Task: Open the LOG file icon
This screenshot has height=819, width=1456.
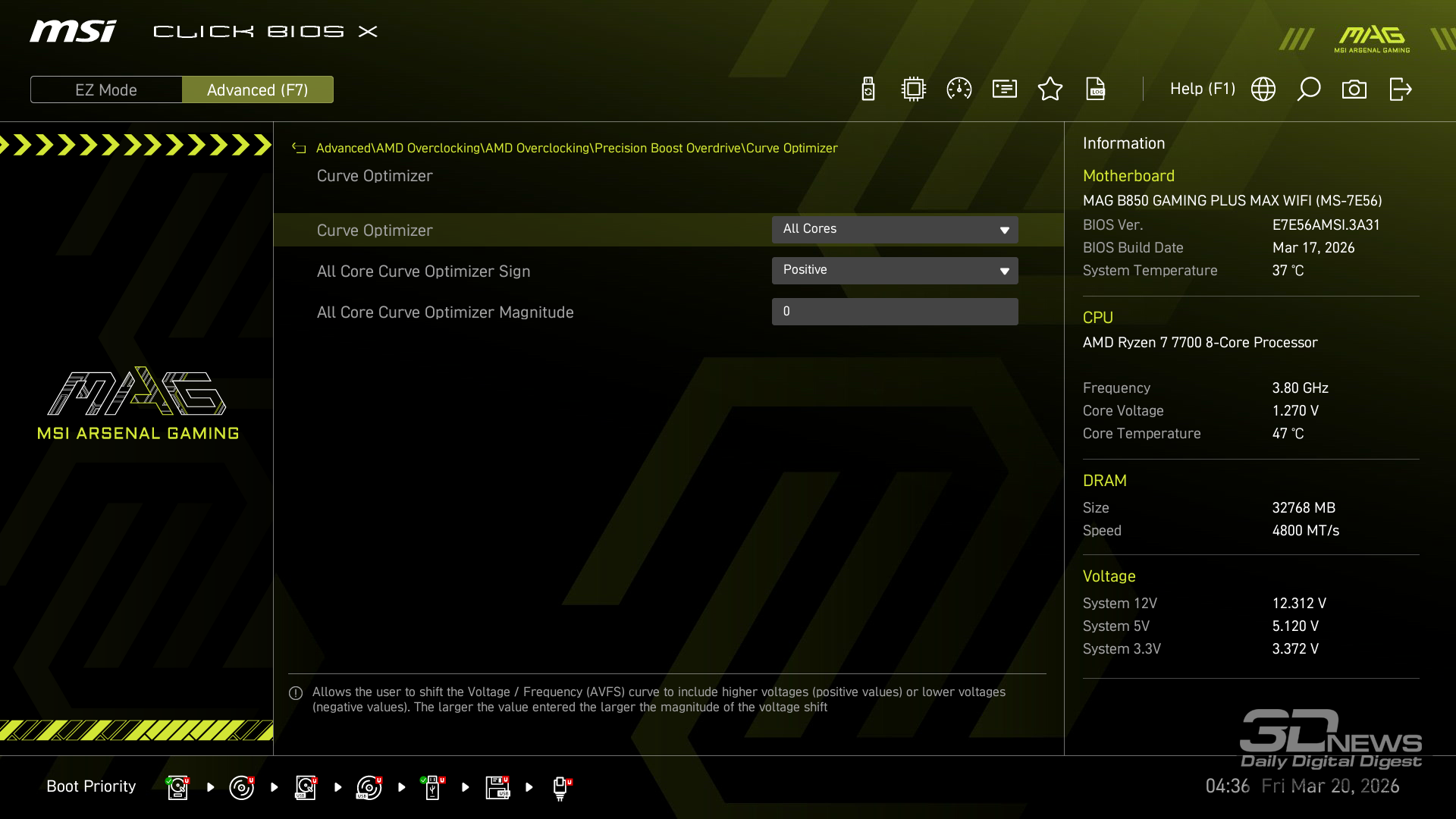Action: [x=1096, y=89]
